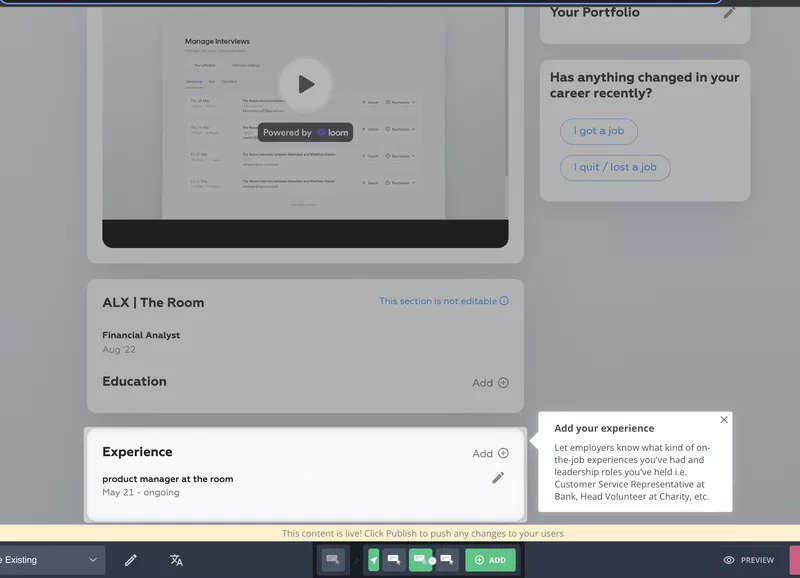Select the green pointer step icon in the toolbar
Viewport: 800px width, 578px height.
tap(373, 560)
